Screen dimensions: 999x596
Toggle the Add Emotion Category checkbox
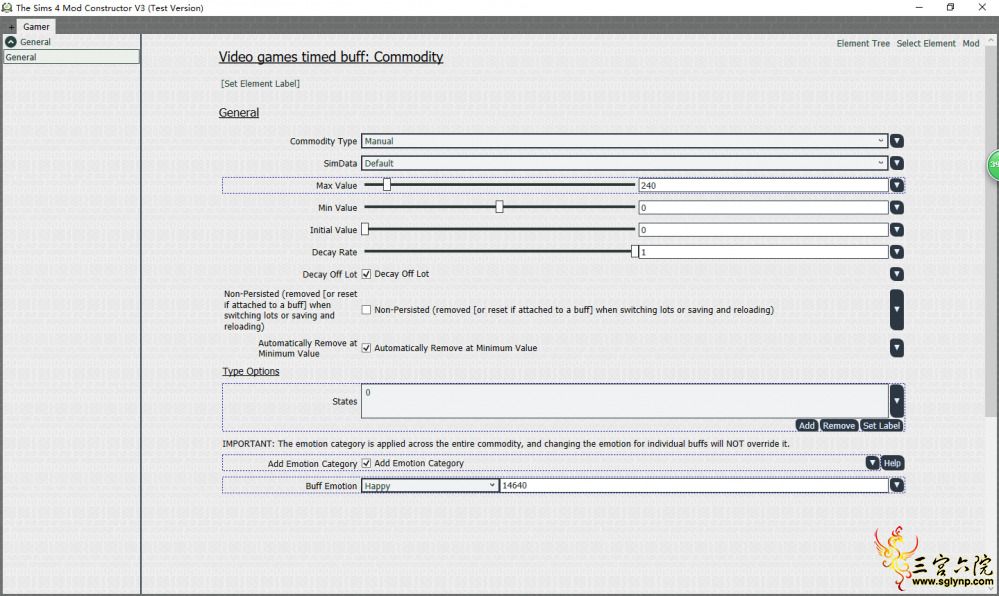coord(366,463)
